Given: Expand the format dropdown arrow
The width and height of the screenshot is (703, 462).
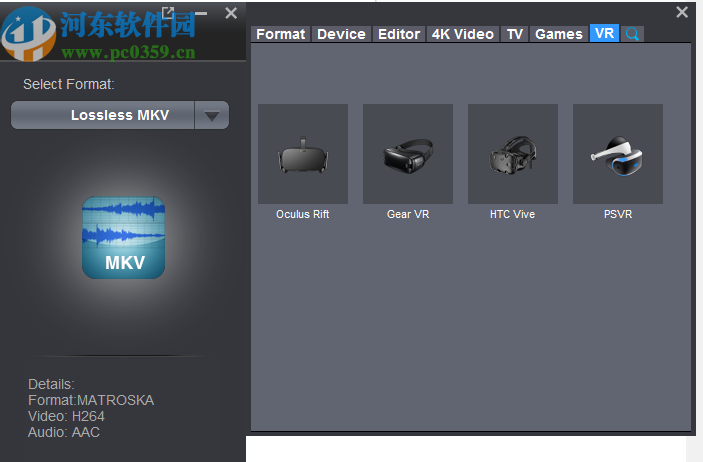Looking at the screenshot, I should pos(212,115).
